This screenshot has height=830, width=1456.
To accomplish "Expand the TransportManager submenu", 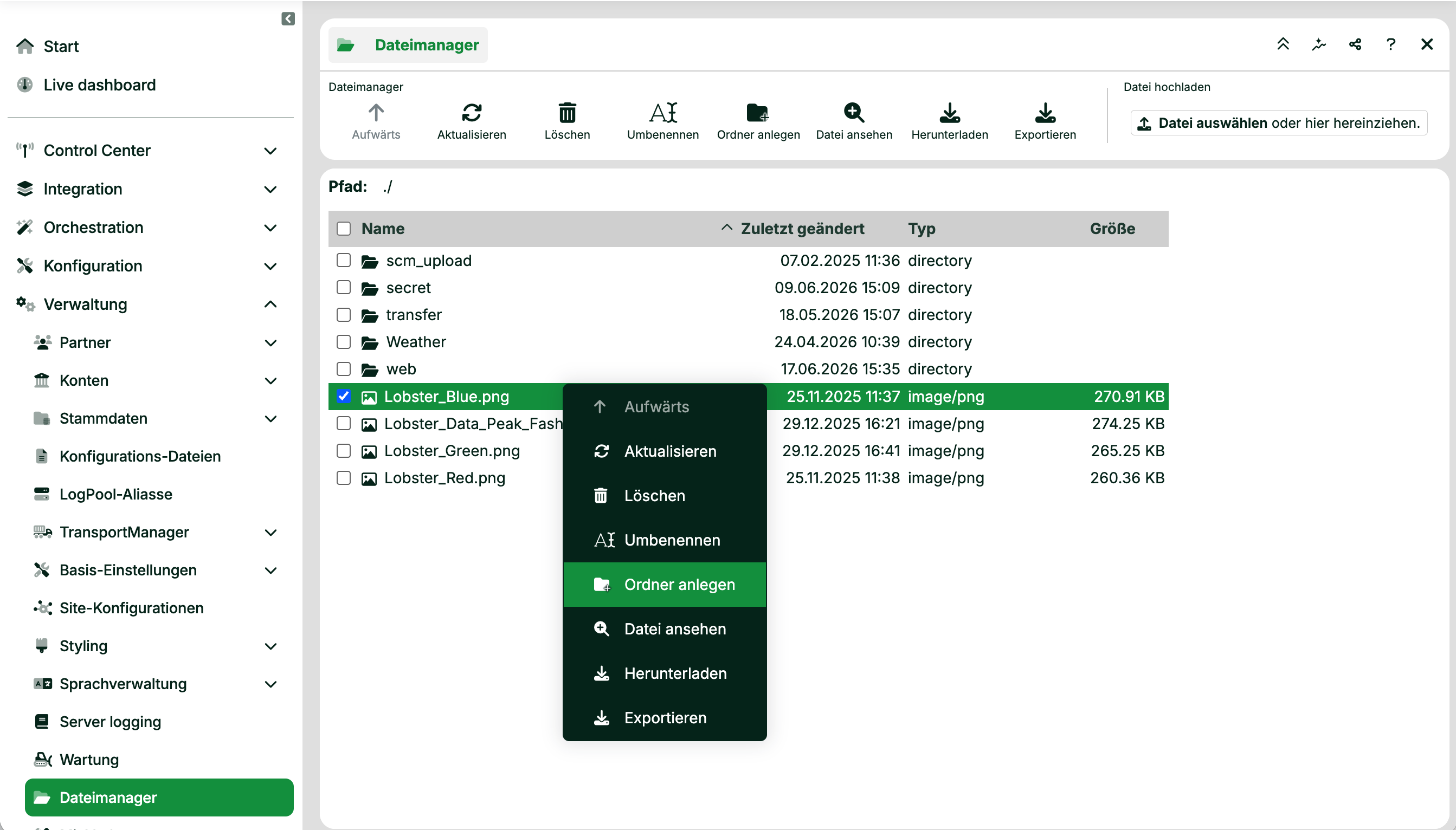I will pos(271,533).
